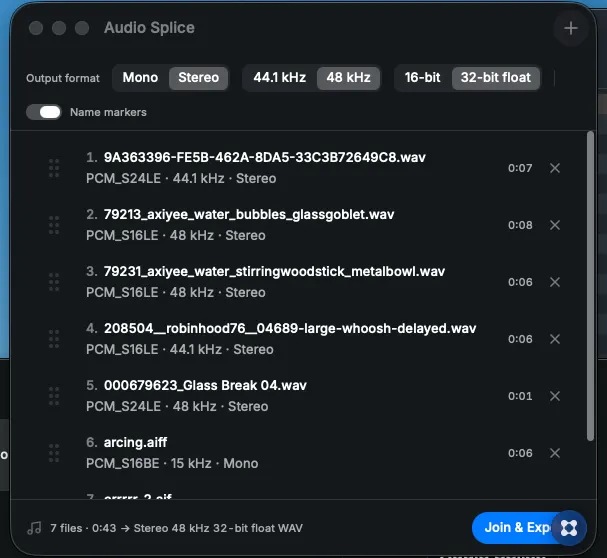This screenshot has width=607, height=558.
Task: Select Mono output format
Action: pyautogui.click(x=140, y=77)
